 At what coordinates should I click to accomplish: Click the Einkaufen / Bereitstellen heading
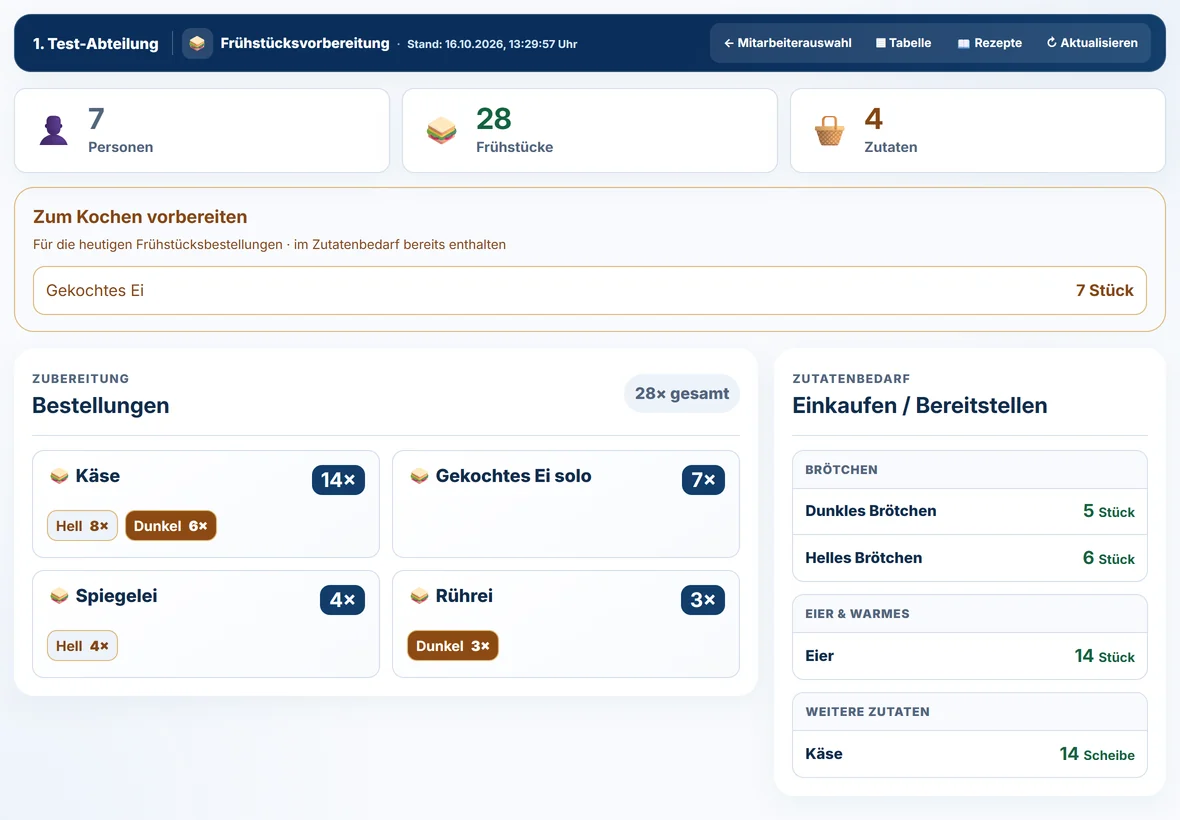pos(920,405)
